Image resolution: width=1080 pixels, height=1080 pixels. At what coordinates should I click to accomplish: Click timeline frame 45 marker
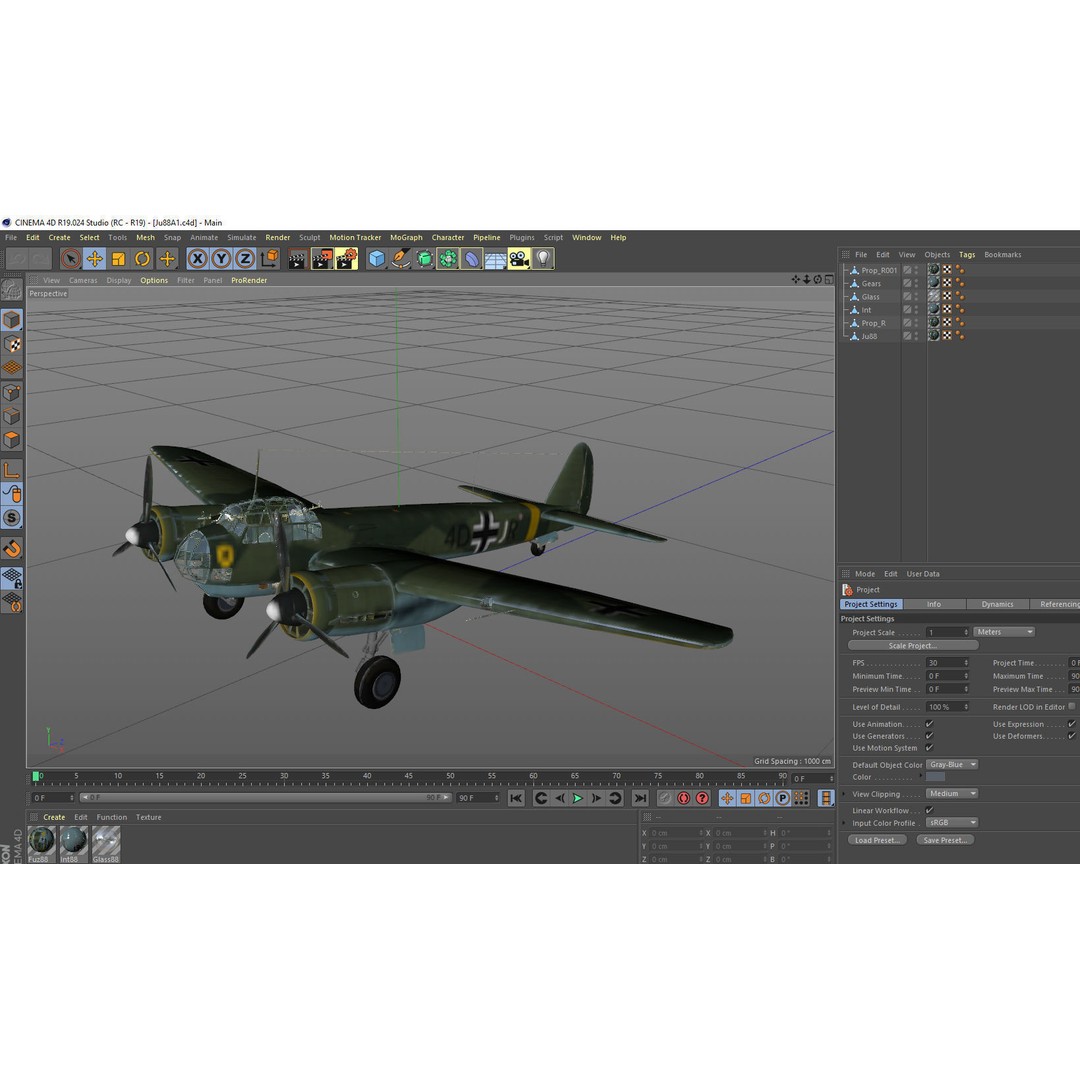(408, 777)
